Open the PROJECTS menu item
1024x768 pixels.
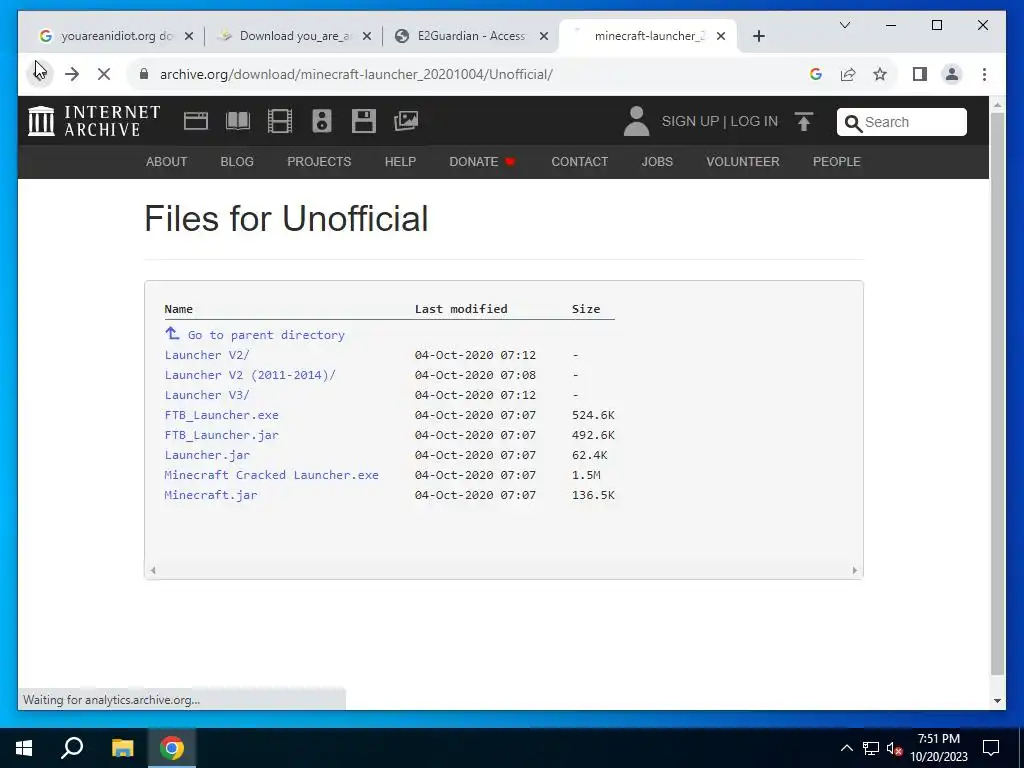(x=319, y=162)
